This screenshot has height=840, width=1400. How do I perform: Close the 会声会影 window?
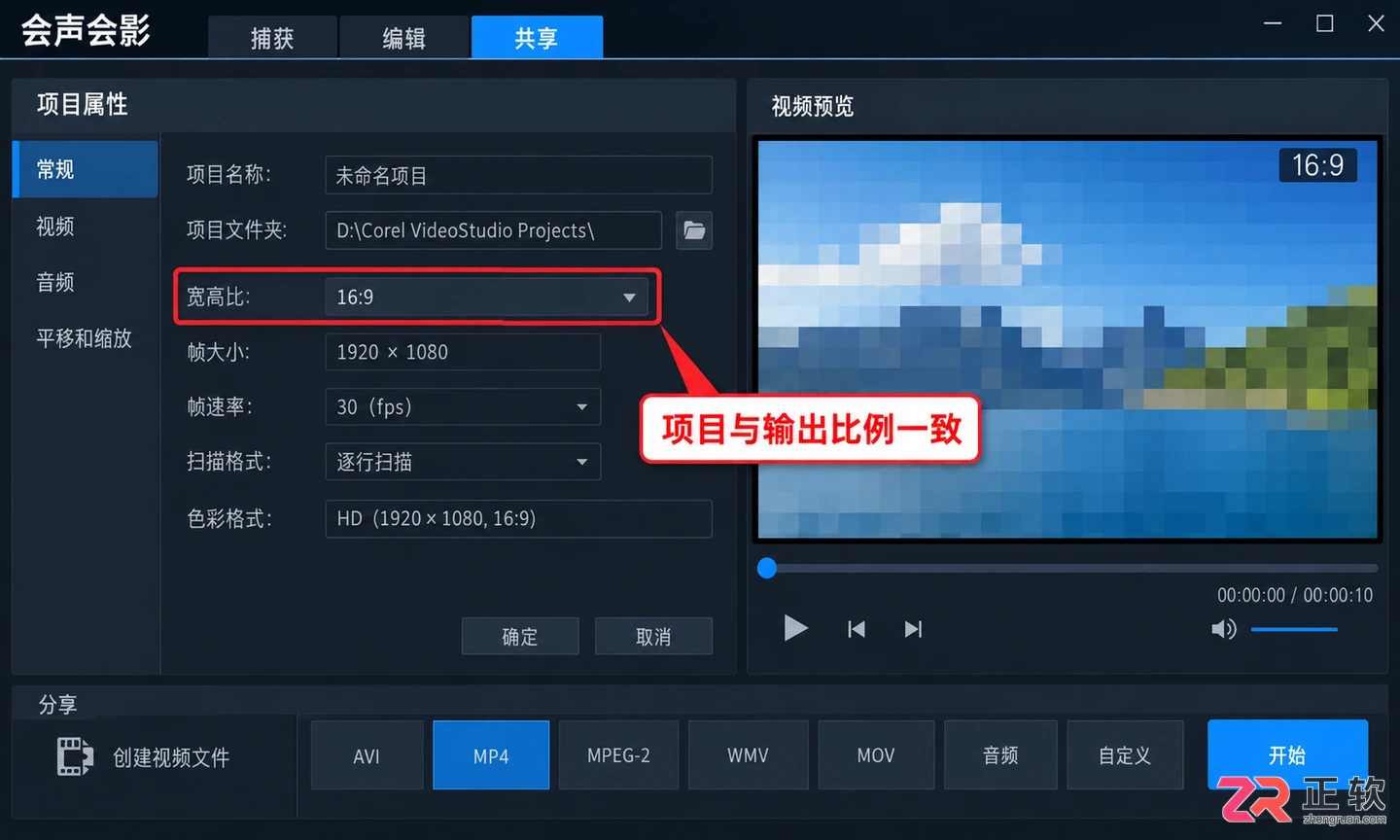pyautogui.click(x=1376, y=23)
